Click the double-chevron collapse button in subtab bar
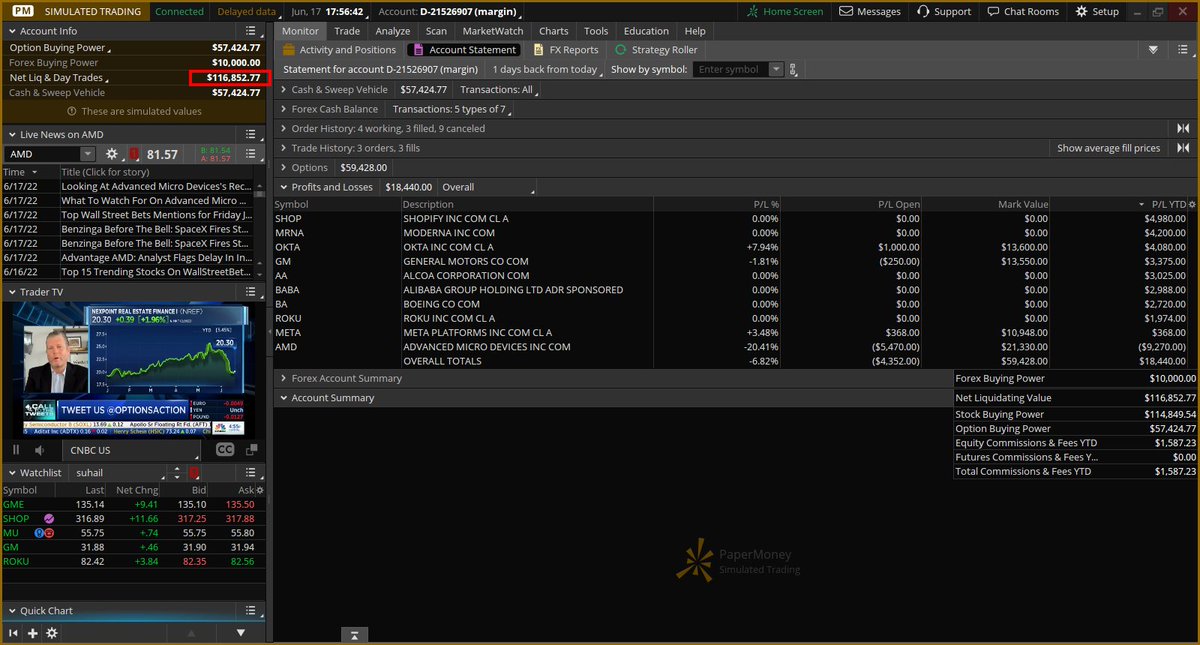 click(1153, 49)
